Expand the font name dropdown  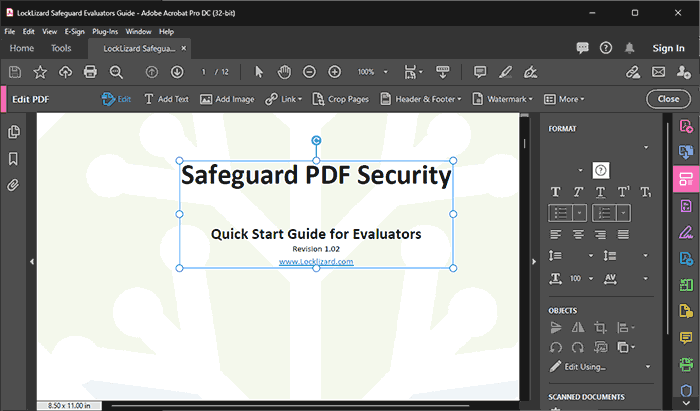[646, 147]
